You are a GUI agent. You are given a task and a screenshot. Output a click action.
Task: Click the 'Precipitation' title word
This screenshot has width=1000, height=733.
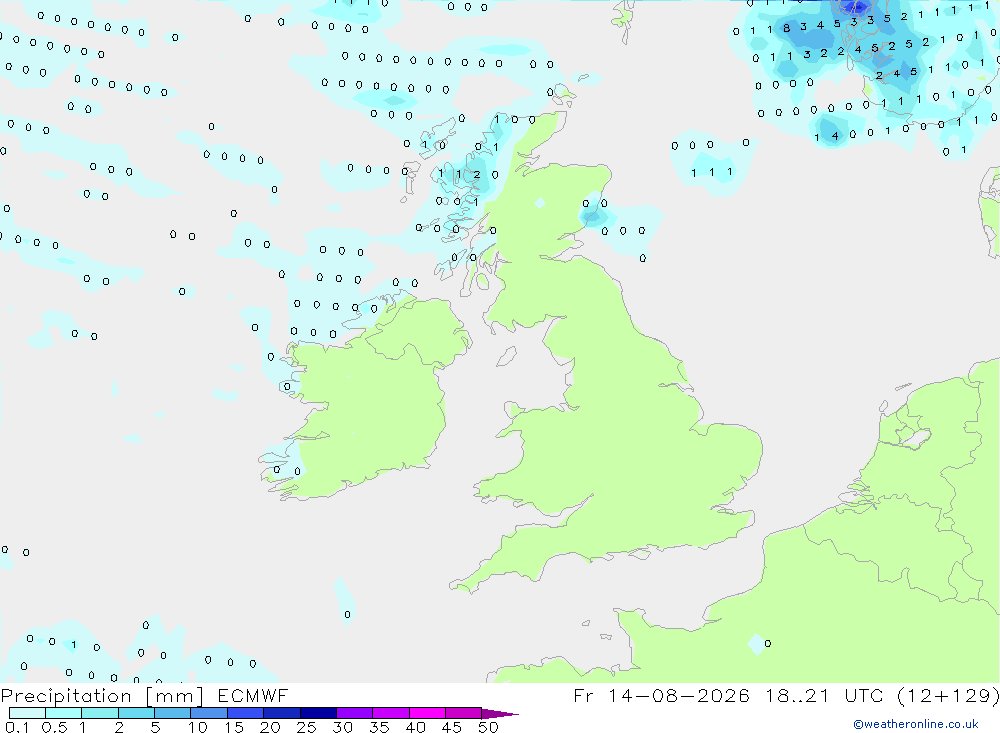pos(66,695)
